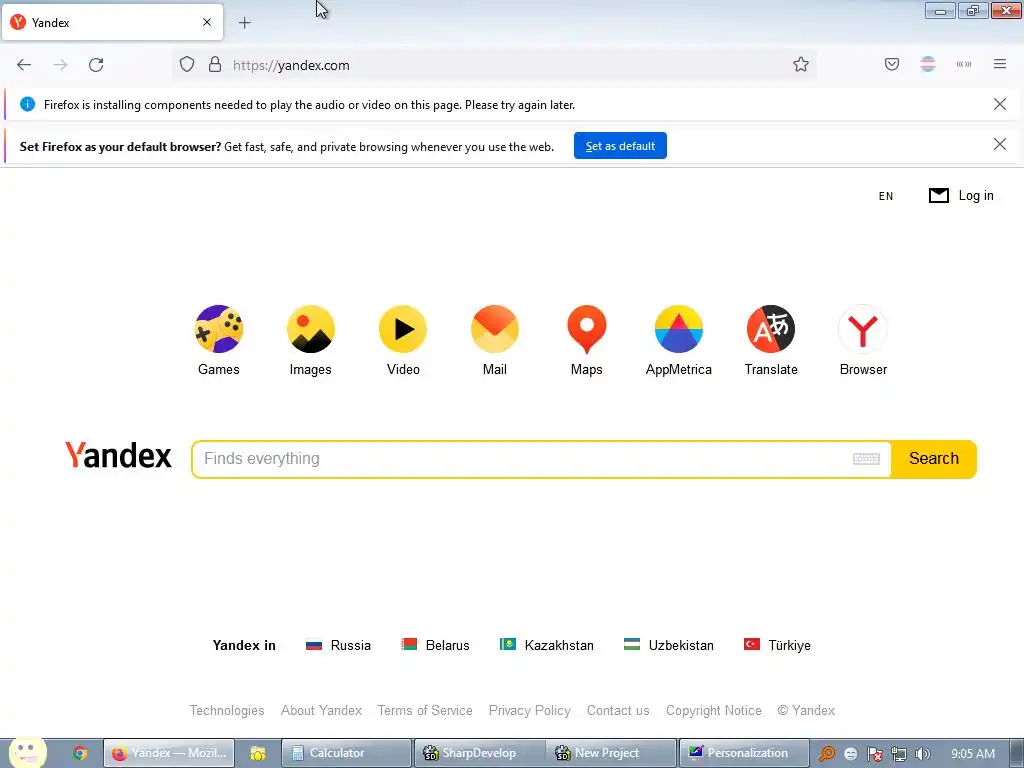Open Yandex in Kazakhstan

tap(547, 645)
